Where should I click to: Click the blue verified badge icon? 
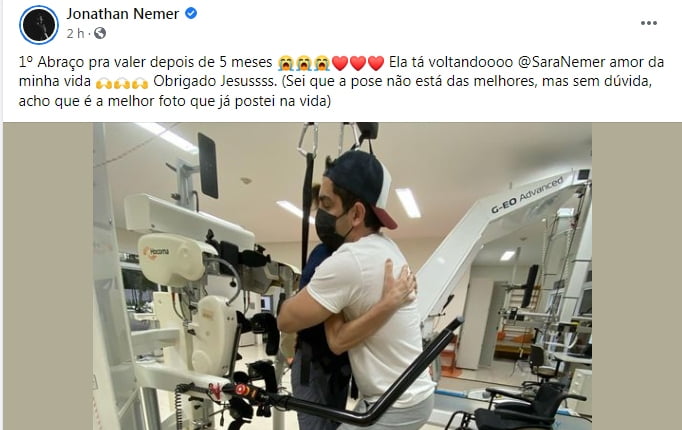(x=191, y=13)
